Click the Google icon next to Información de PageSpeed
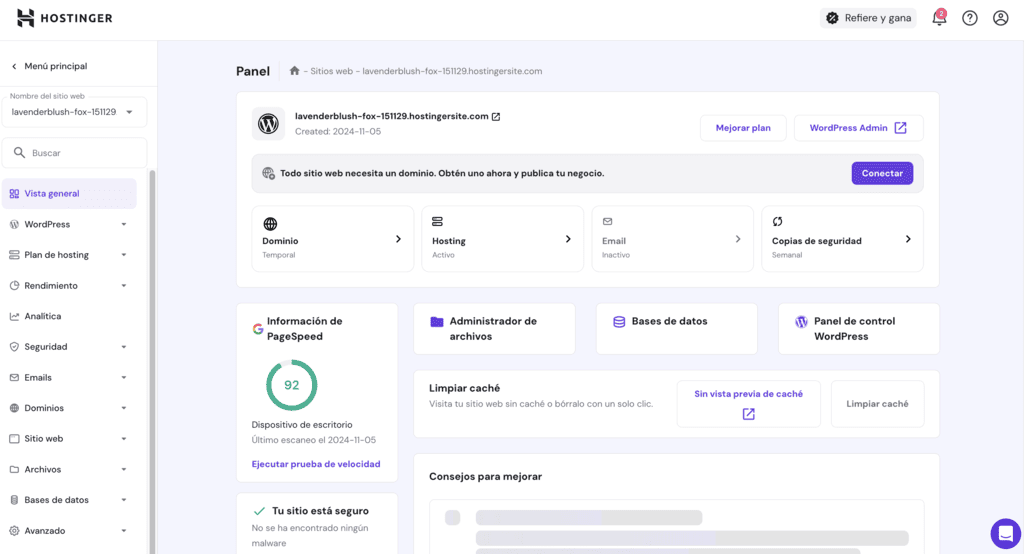 pos(258,329)
